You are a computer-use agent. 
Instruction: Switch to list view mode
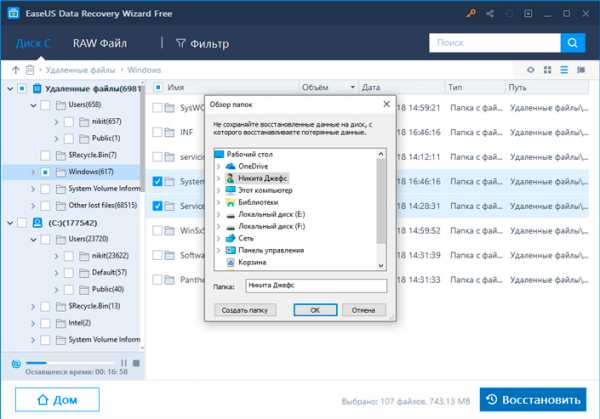coord(564,70)
